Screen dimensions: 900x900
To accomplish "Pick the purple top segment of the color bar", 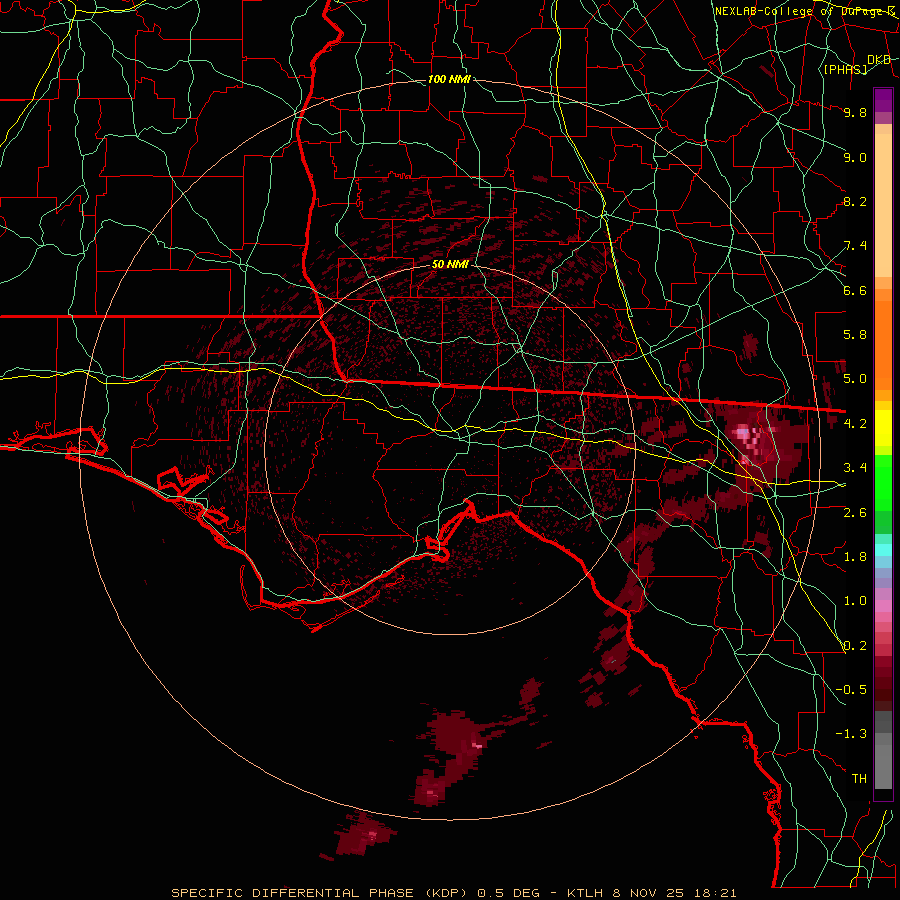I will click(x=883, y=100).
